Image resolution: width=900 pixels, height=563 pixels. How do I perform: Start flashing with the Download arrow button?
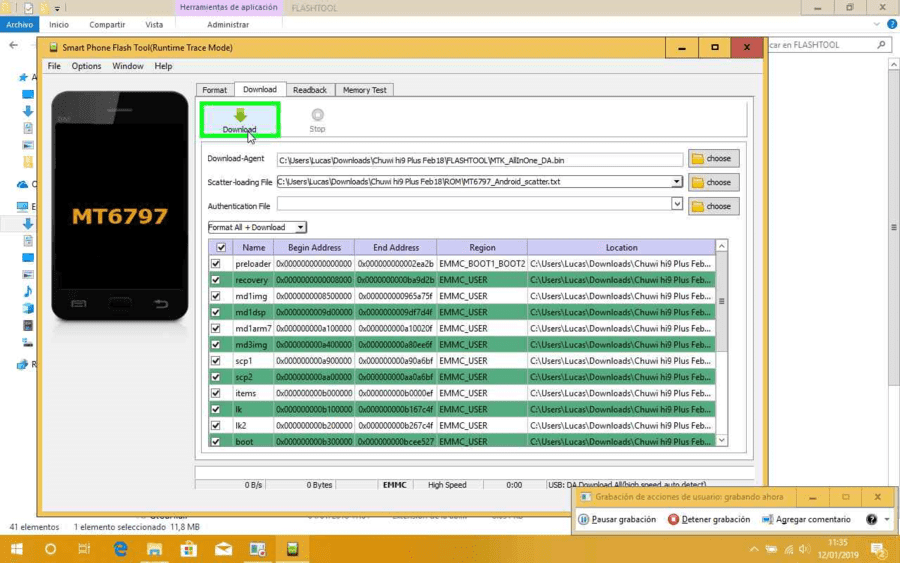240,120
